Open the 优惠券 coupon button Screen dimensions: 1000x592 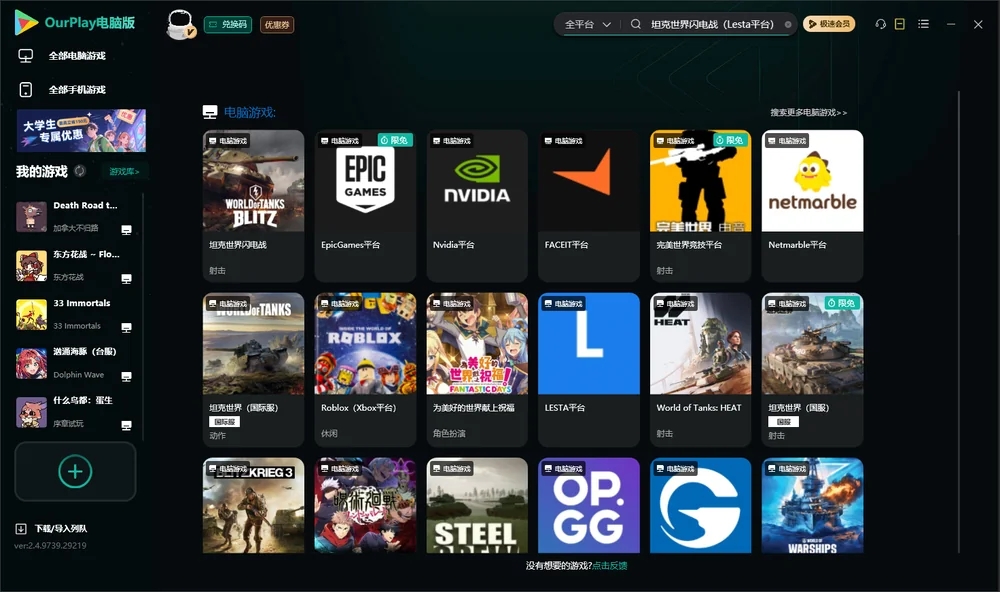point(277,25)
